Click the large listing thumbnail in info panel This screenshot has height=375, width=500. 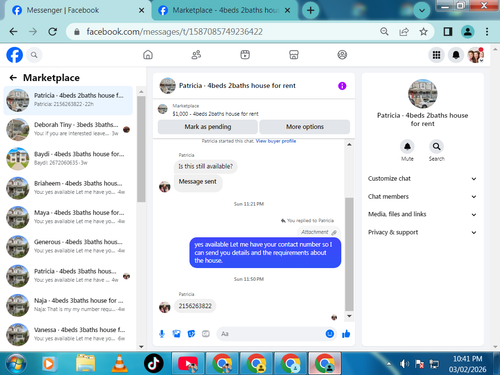(x=422, y=94)
